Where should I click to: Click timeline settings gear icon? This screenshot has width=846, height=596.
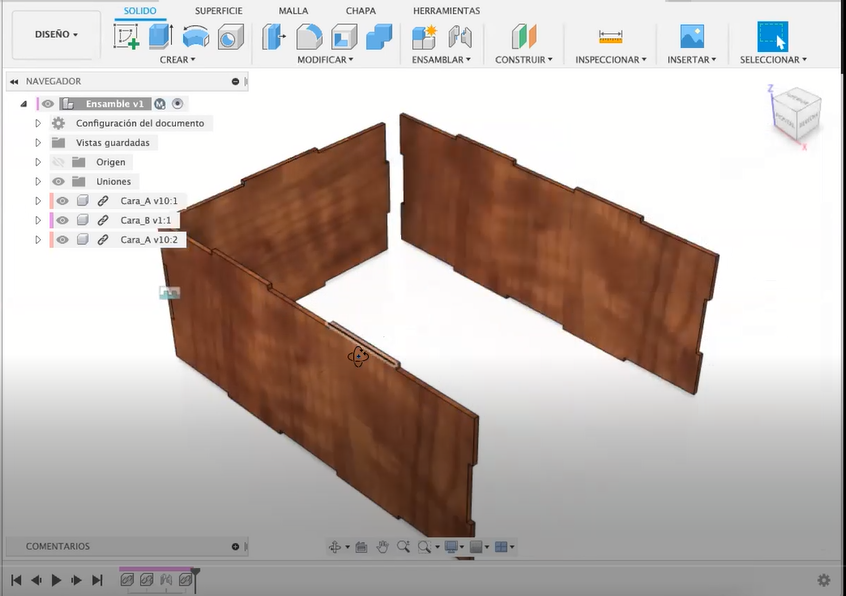click(x=824, y=580)
